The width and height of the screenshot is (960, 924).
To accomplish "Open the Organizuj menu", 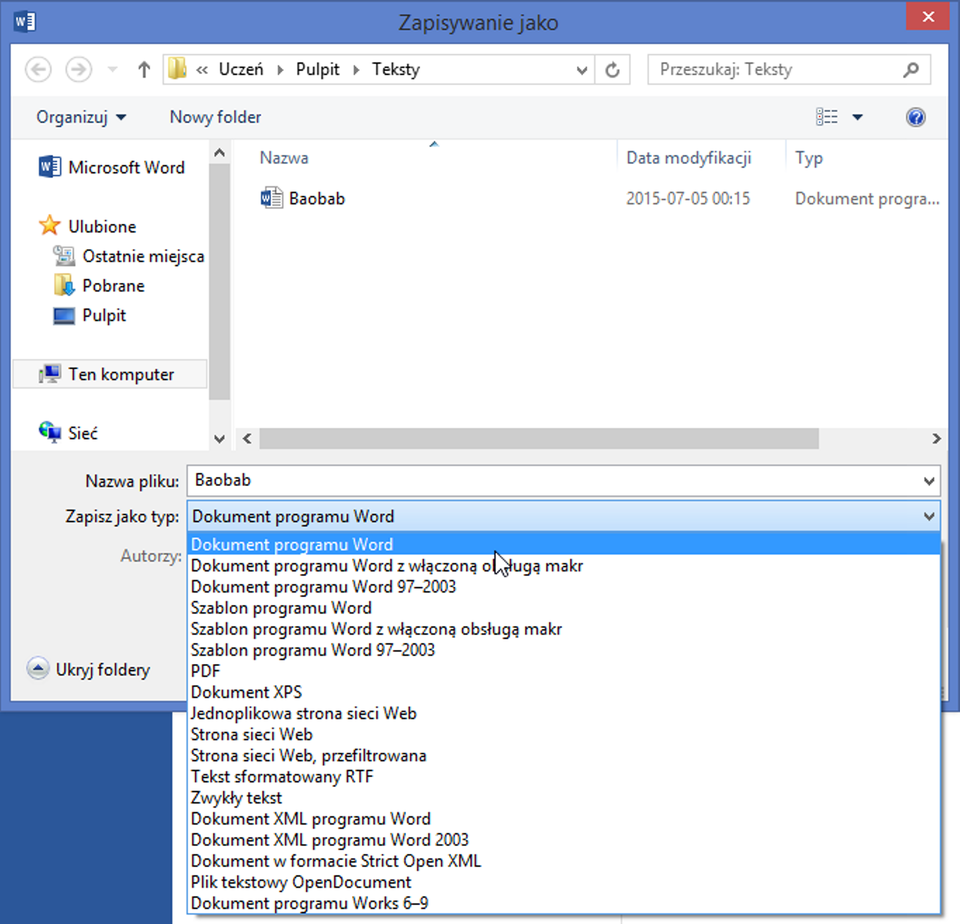I will (81, 117).
